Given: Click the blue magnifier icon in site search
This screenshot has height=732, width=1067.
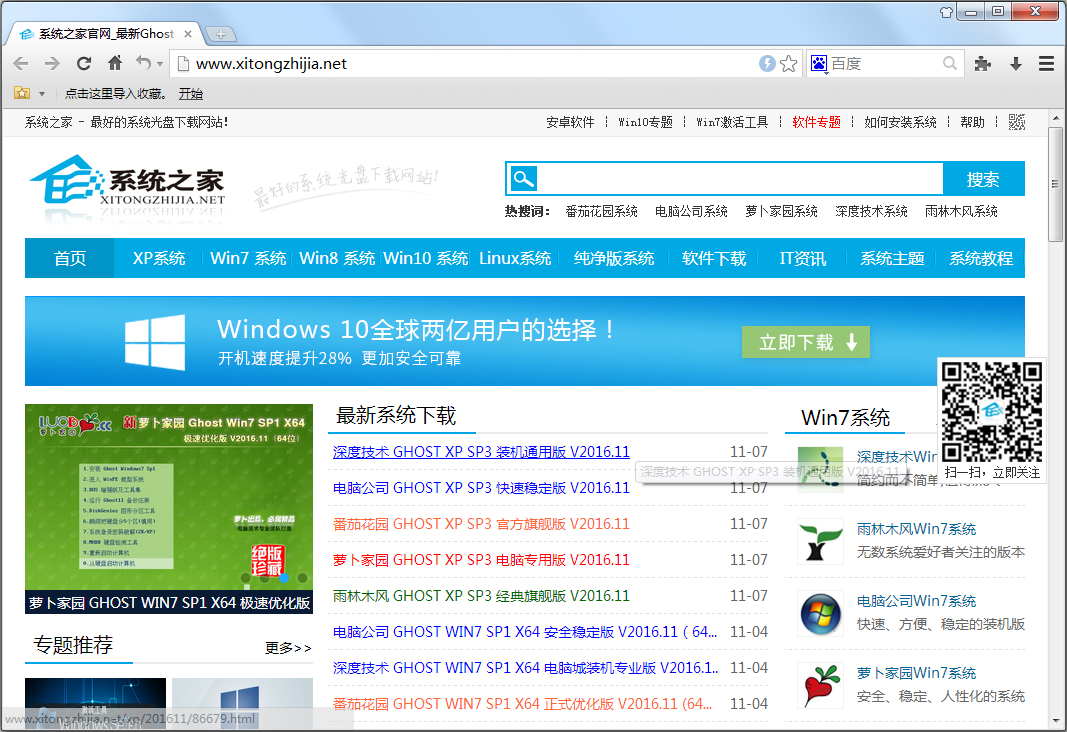Looking at the screenshot, I should click(x=523, y=179).
